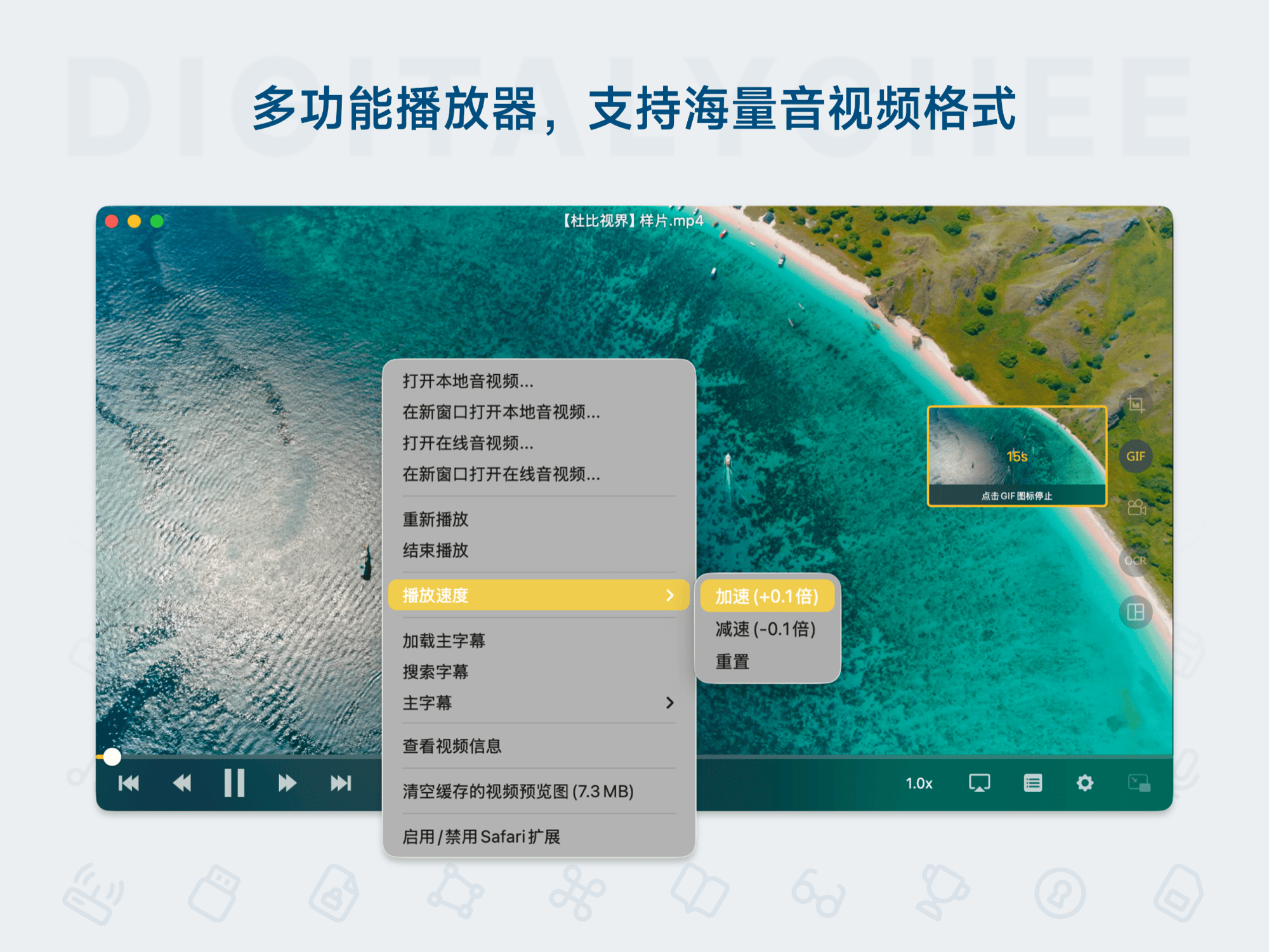Pause the video playback
This screenshot has width=1269, height=952.
point(233,783)
